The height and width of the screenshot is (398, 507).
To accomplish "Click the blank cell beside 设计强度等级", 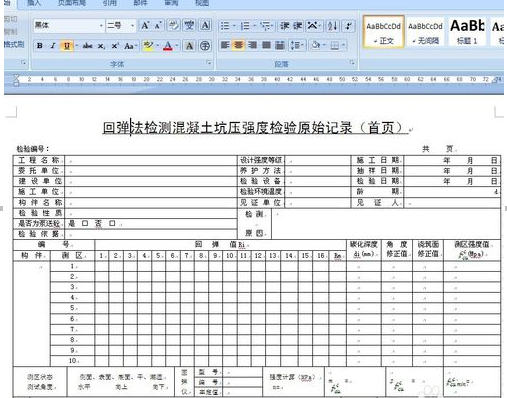I will coord(317,160).
